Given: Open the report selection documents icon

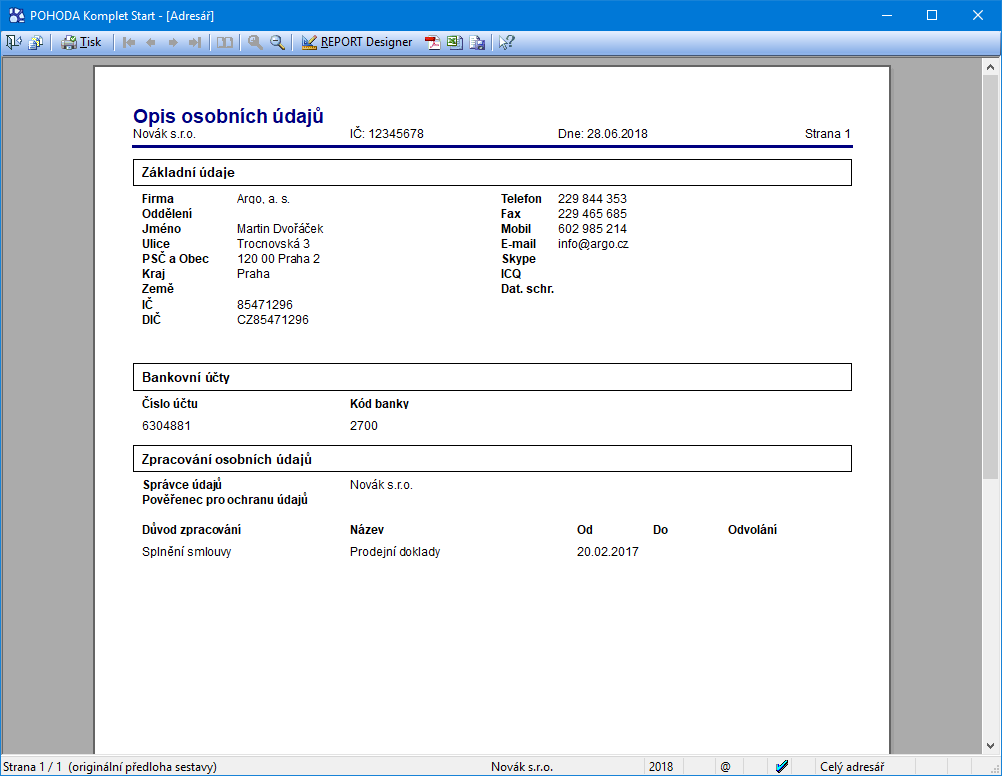Looking at the screenshot, I should click(36, 42).
